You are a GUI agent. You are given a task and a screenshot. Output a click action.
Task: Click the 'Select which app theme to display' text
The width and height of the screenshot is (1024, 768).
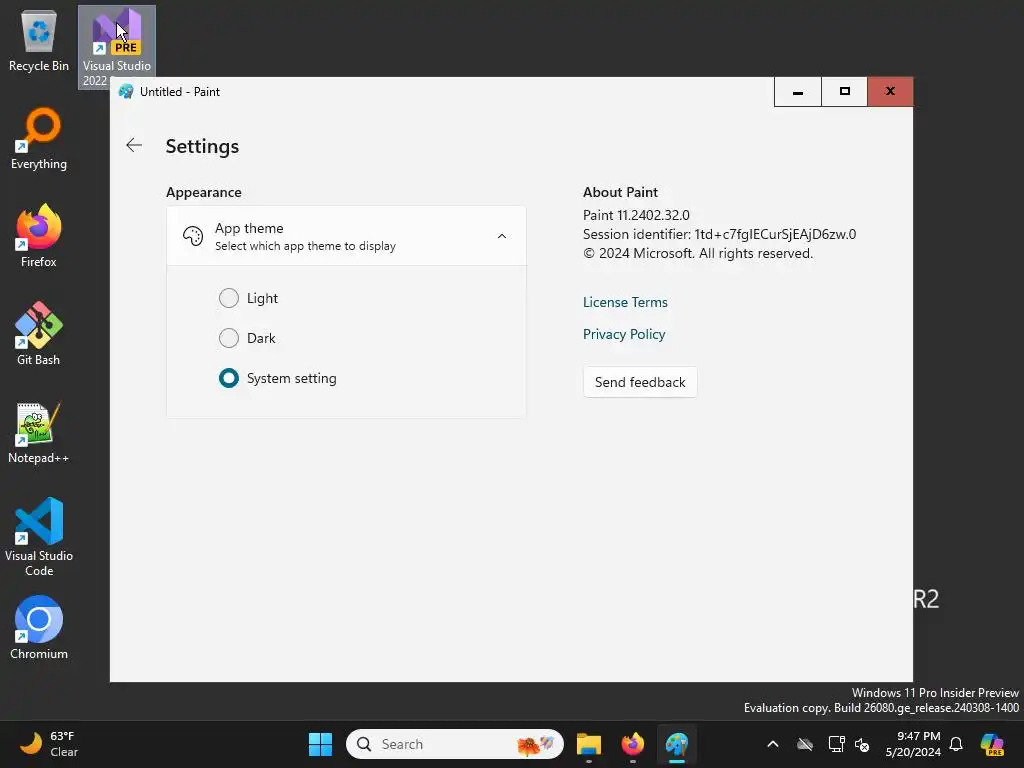coord(306,246)
